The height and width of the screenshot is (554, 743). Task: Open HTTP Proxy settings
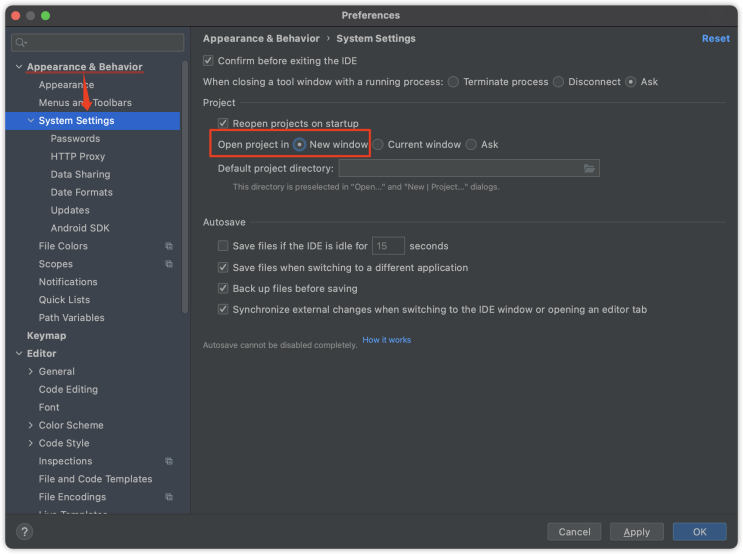point(78,156)
